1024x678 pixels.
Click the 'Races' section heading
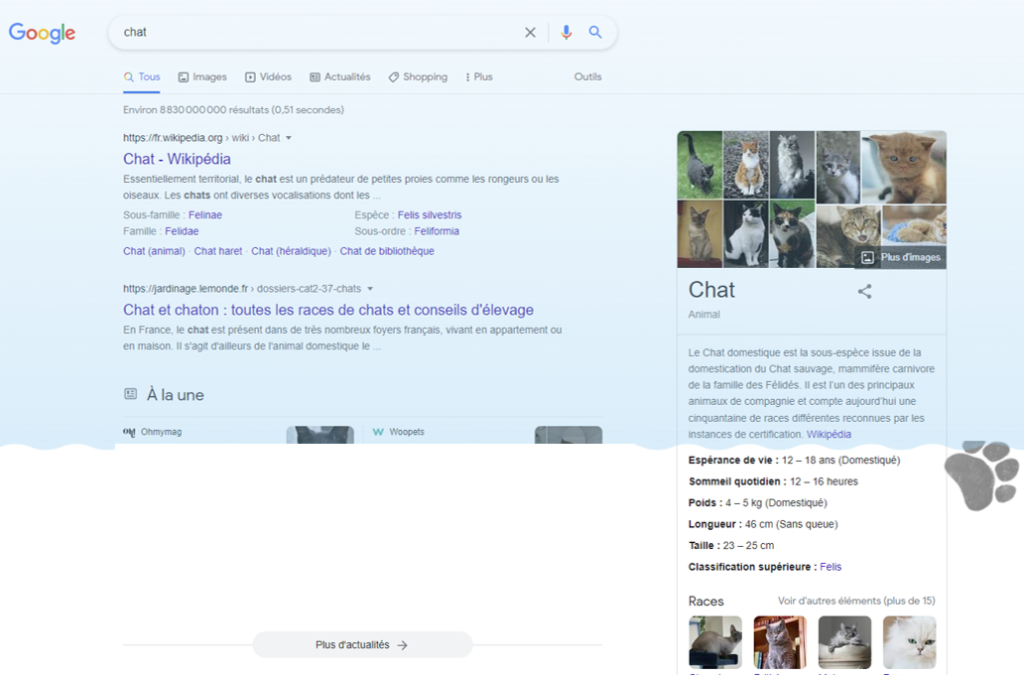(706, 601)
